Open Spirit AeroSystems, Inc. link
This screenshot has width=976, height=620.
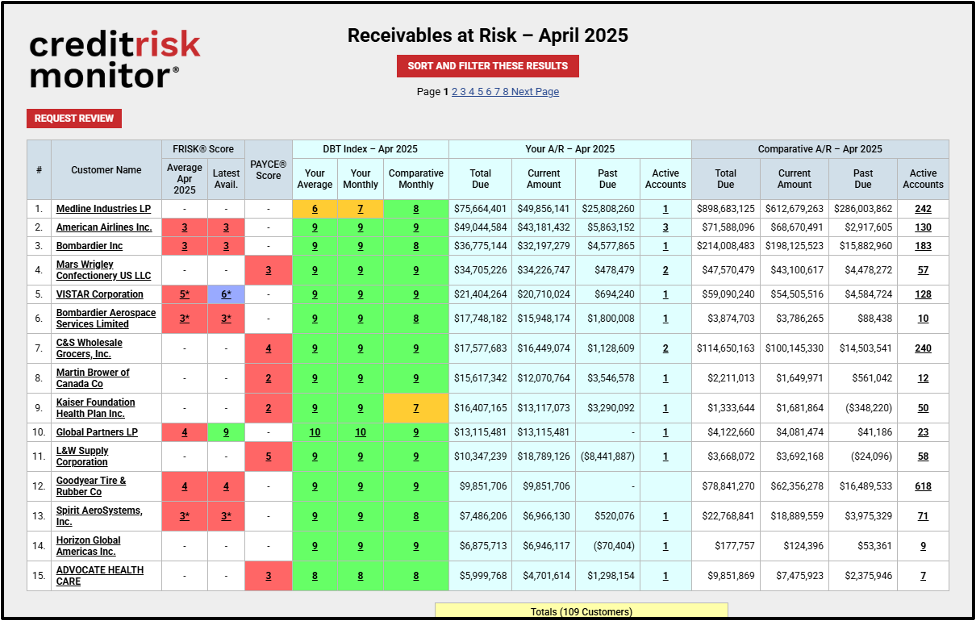tap(99, 516)
